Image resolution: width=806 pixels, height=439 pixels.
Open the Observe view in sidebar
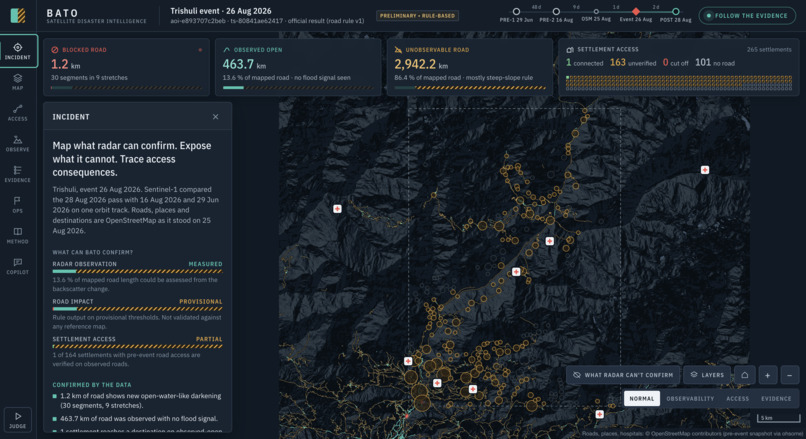click(18, 143)
